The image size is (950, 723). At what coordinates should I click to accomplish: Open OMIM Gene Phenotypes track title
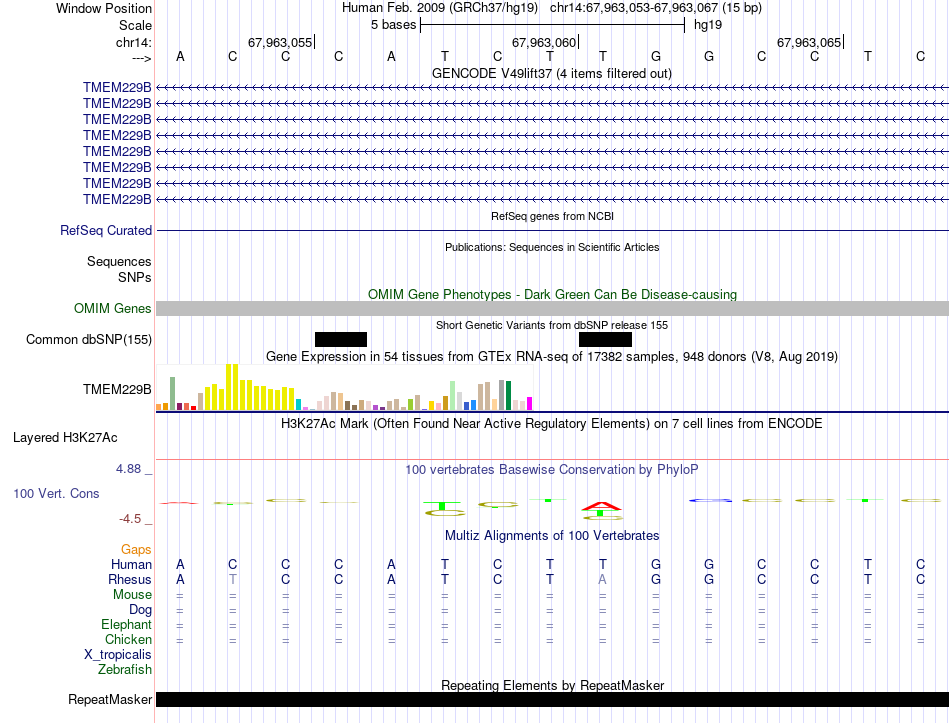[x=552, y=295]
